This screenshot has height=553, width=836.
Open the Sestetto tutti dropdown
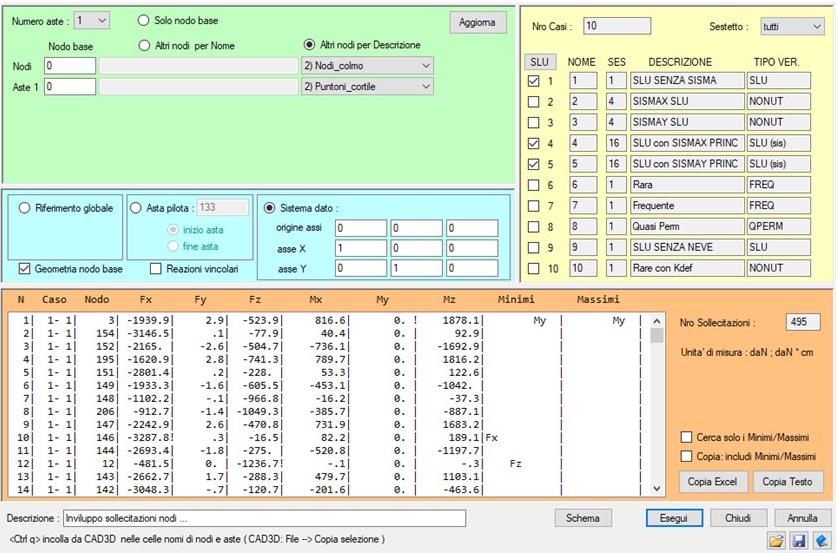783,26
